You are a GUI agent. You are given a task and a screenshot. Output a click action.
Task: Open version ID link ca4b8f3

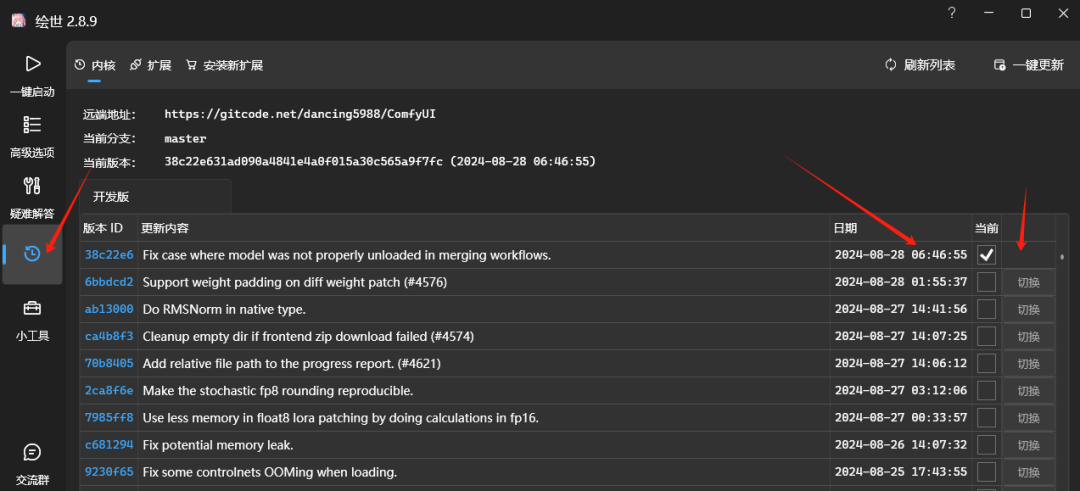tap(109, 336)
